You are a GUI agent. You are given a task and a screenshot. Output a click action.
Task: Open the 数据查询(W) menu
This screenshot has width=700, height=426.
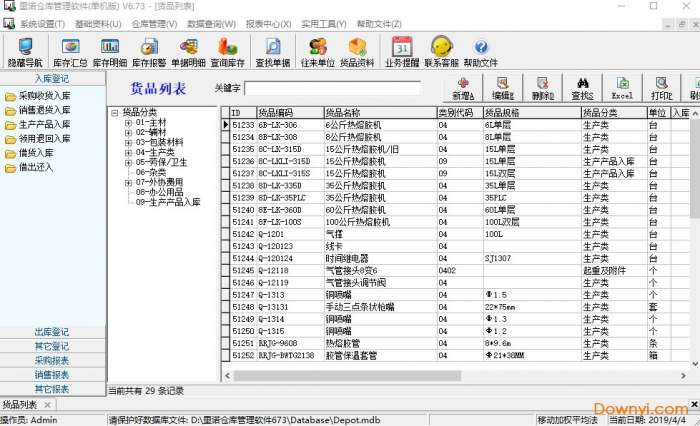click(x=211, y=24)
